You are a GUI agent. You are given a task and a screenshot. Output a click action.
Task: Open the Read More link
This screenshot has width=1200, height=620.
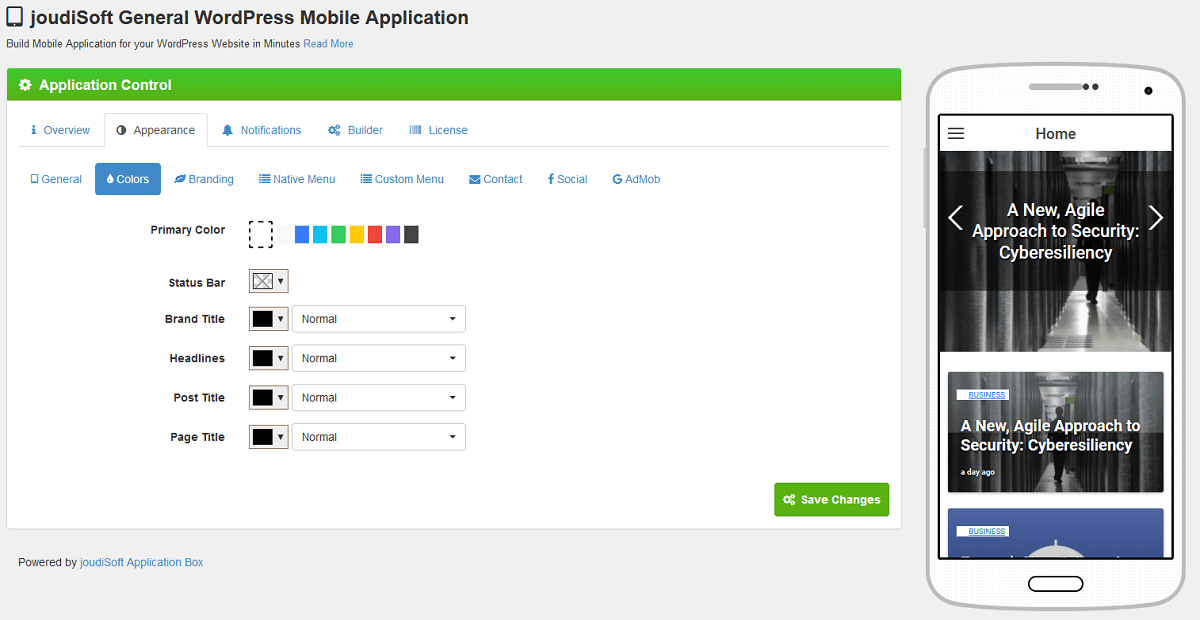[328, 44]
